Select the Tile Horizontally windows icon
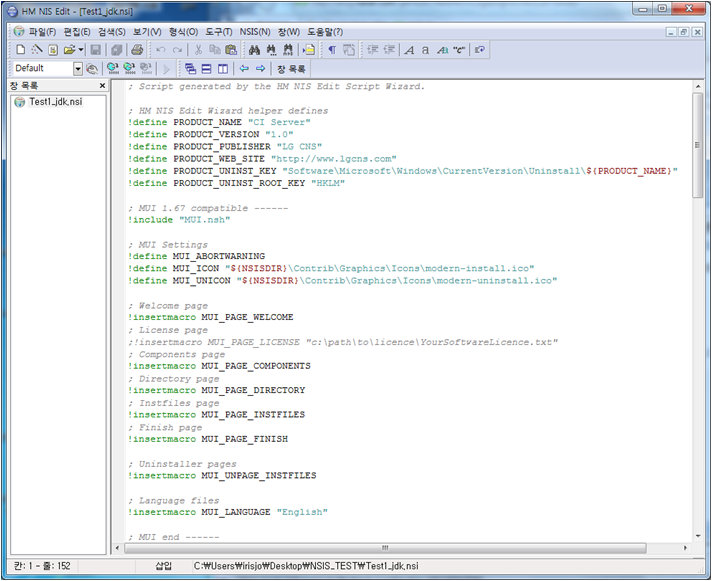The height and width of the screenshot is (581, 712). click(x=206, y=68)
